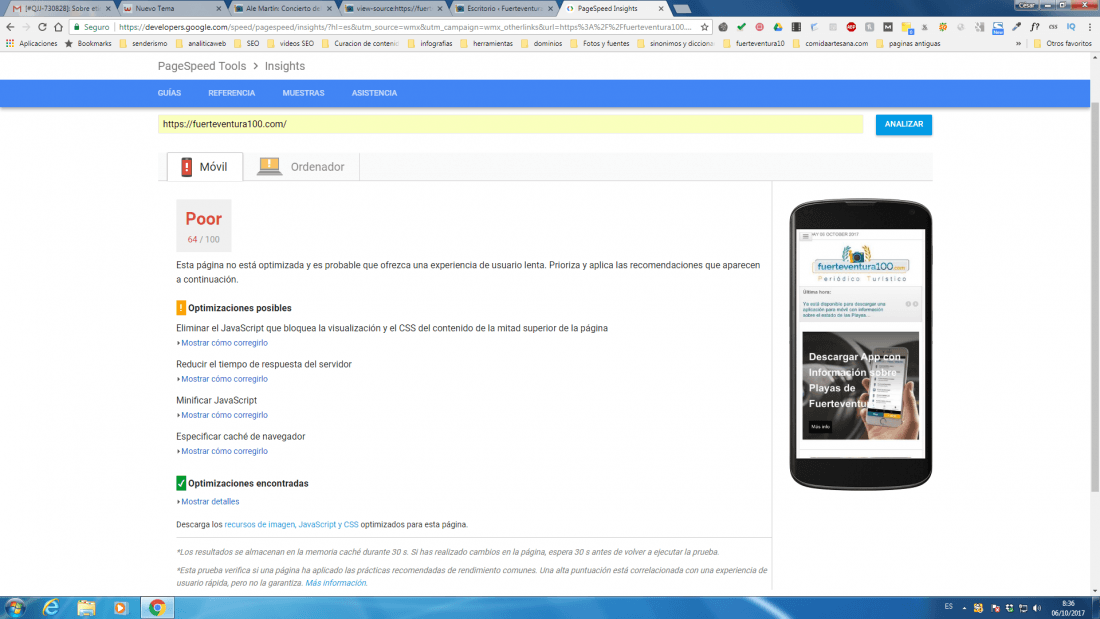Go back with browser back arrow
Image resolution: width=1100 pixels, height=619 pixels.
10,27
